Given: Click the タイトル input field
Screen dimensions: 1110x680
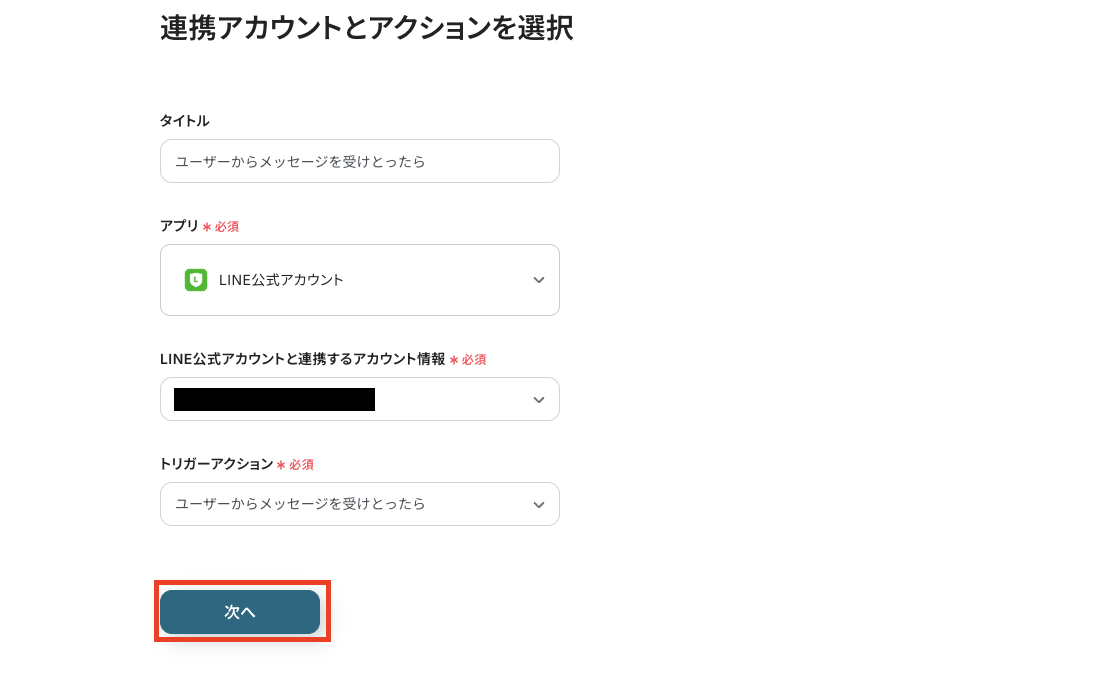Looking at the screenshot, I should point(360,161).
